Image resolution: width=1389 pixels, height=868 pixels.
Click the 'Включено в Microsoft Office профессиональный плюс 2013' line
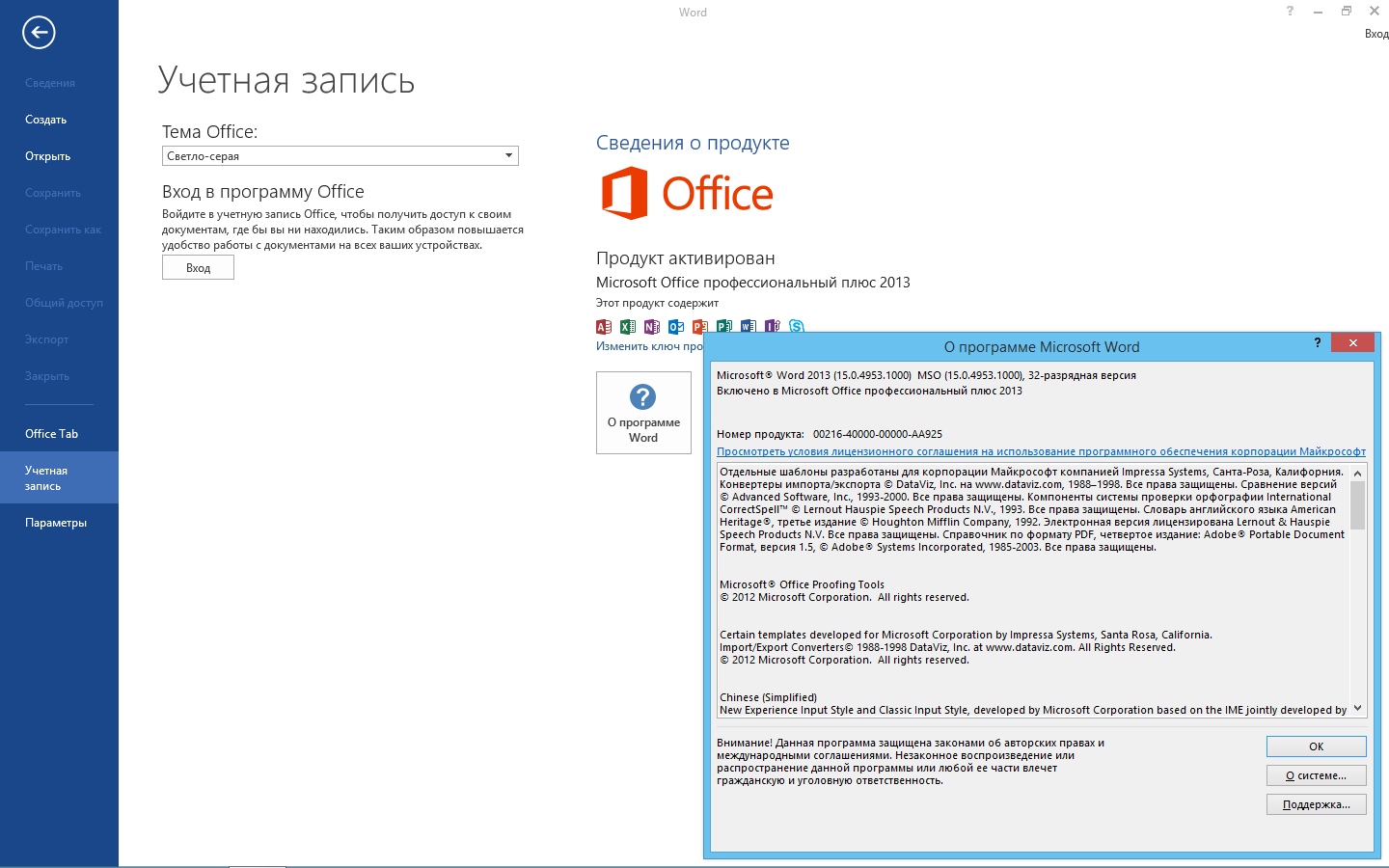click(869, 391)
